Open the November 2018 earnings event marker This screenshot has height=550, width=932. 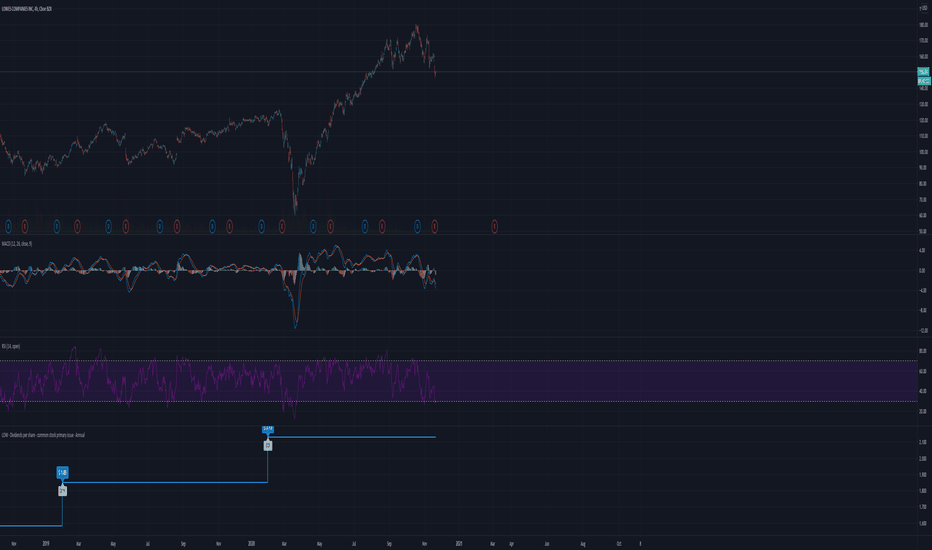click(25, 226)
